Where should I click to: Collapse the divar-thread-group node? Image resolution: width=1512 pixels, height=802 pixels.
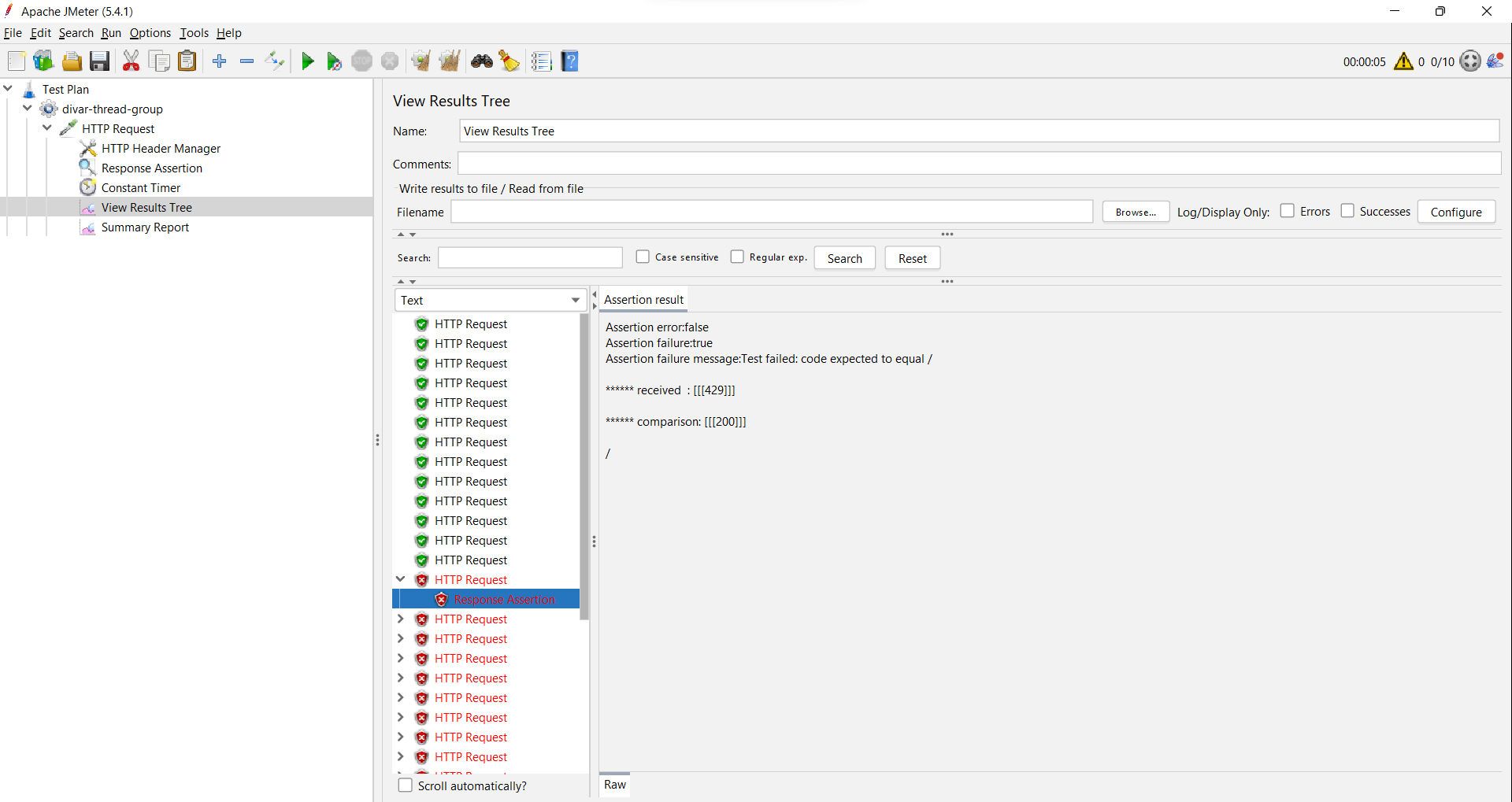28,109
